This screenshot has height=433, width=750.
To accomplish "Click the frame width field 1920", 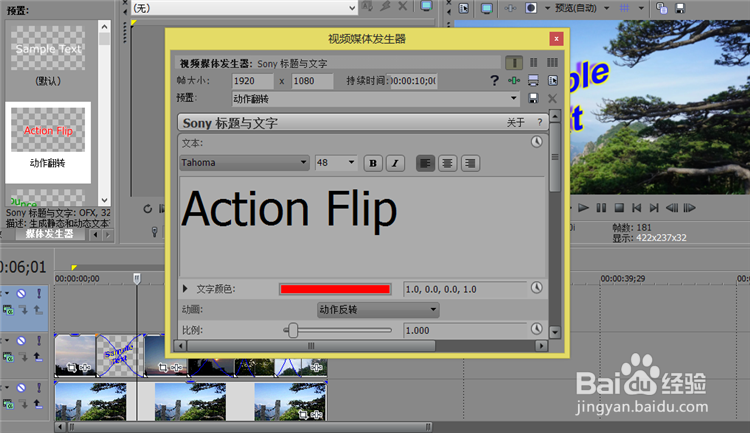I will (x=253, y=81).
